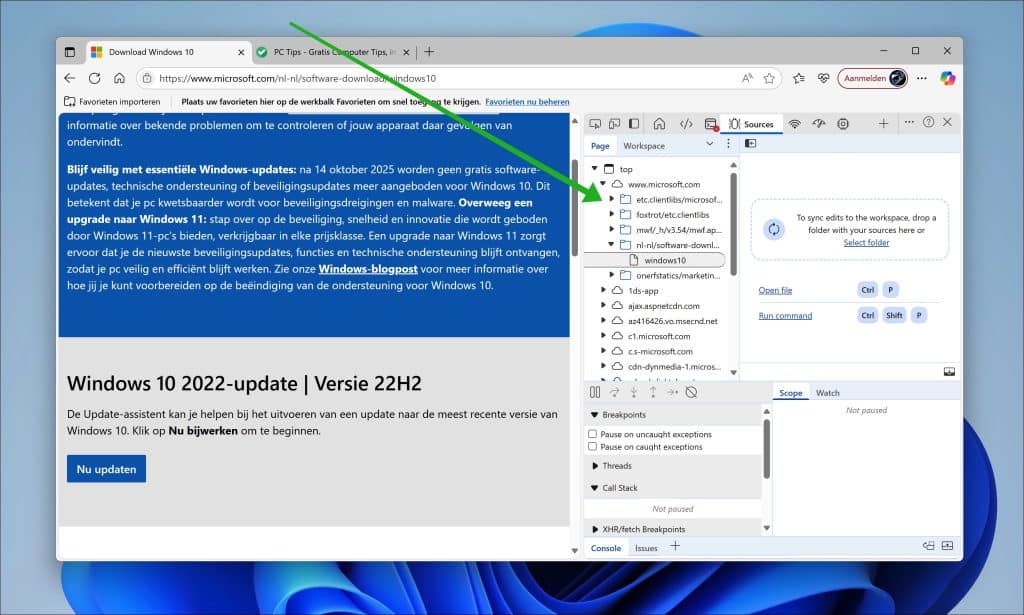Open the Network tool icon
Image resolution: width=1024 pixels, height=615 pixels.
pyautogui.click(x=794, y=123)
